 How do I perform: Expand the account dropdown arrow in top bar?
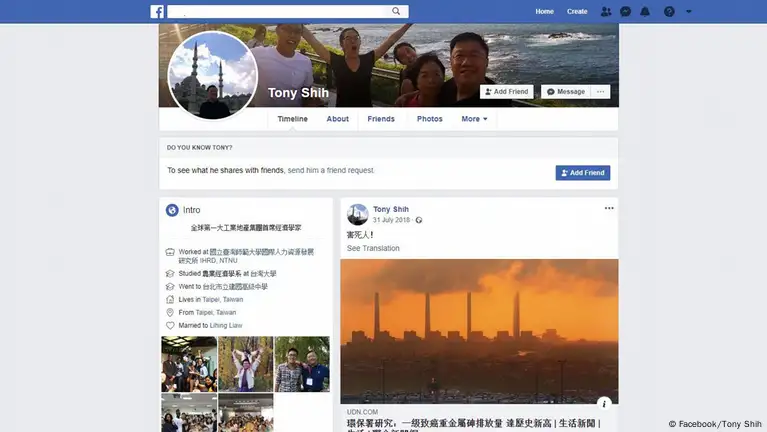click(689, 12)
